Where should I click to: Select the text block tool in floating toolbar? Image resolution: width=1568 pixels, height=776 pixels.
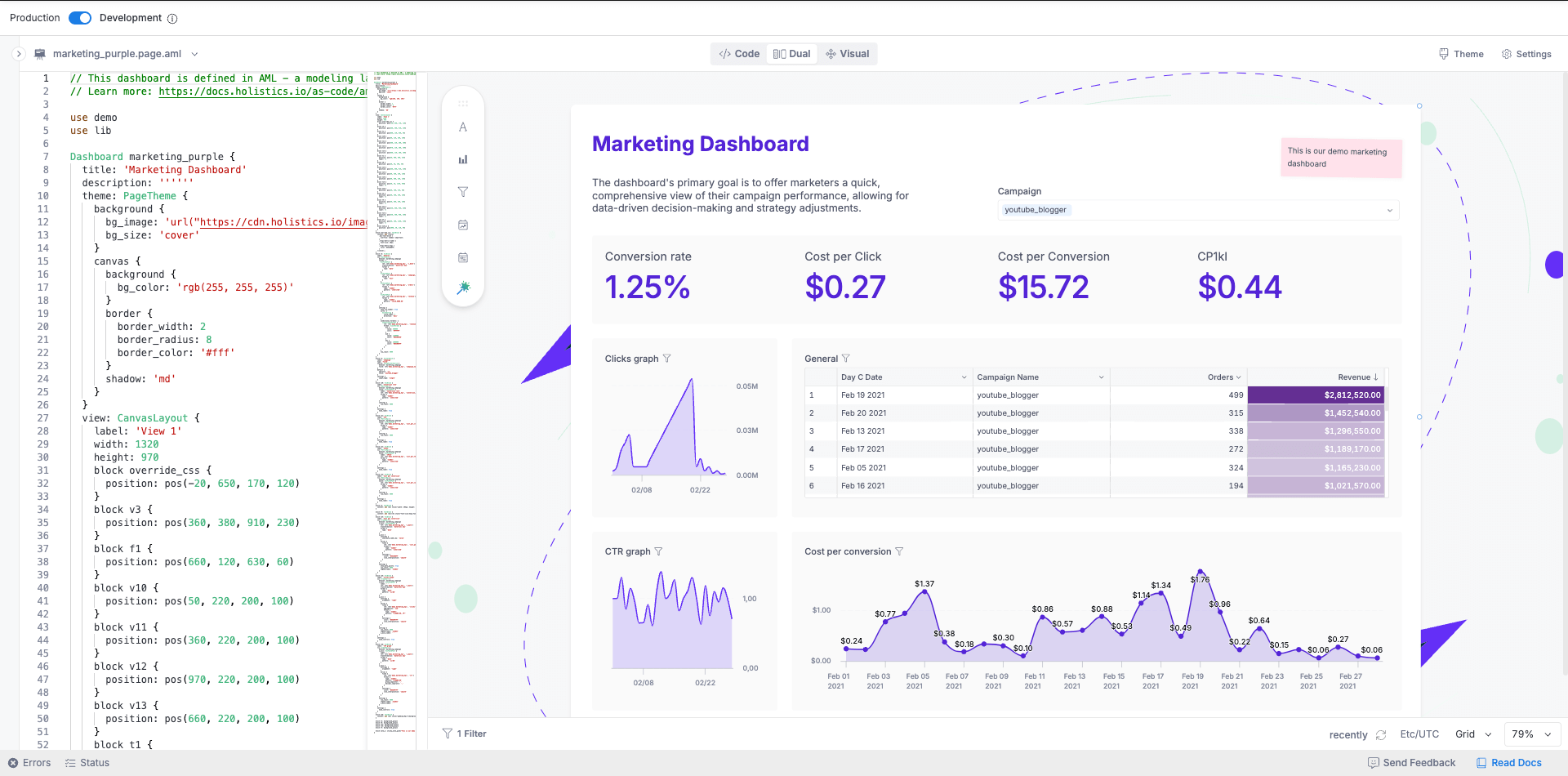463,127
